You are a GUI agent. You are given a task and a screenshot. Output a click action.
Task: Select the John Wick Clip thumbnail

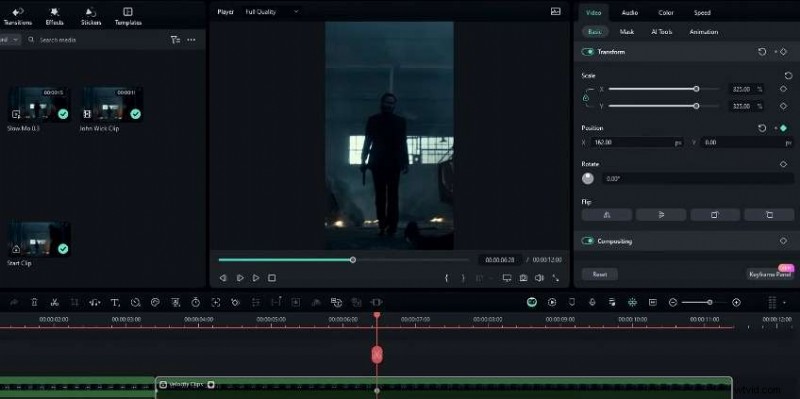111,104
